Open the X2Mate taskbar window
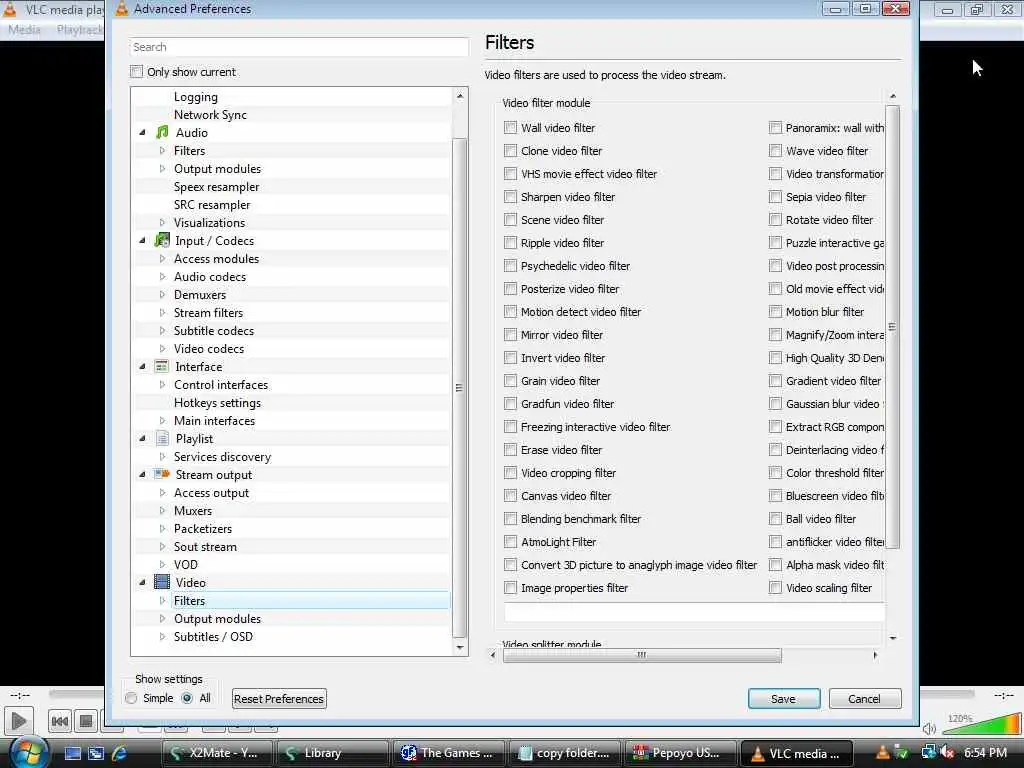The width and height of the screenshot is (1024, 768). 217,753
